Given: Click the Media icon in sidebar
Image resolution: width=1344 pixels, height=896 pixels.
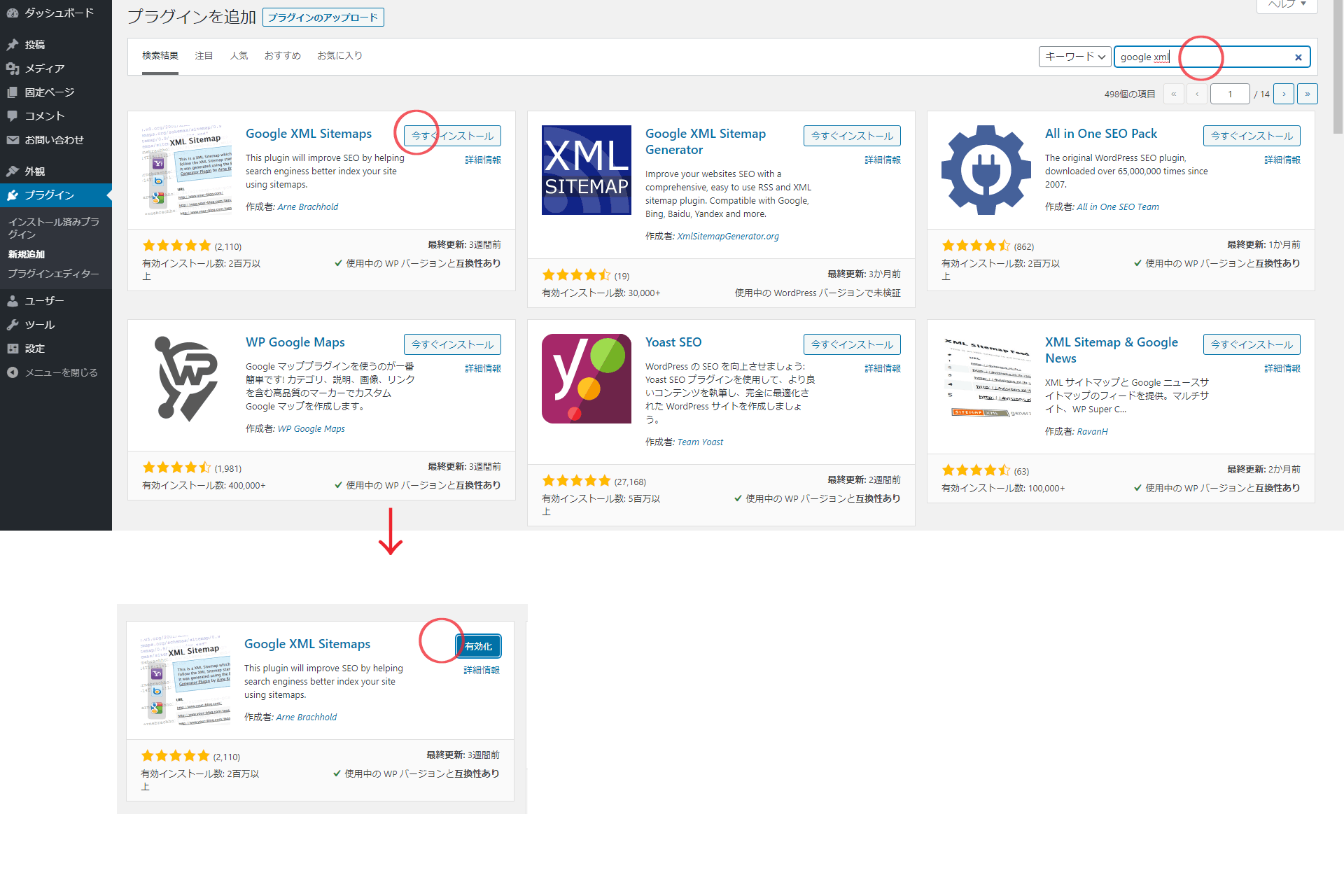Looking at the screenshot, I should tap(12, 69).
